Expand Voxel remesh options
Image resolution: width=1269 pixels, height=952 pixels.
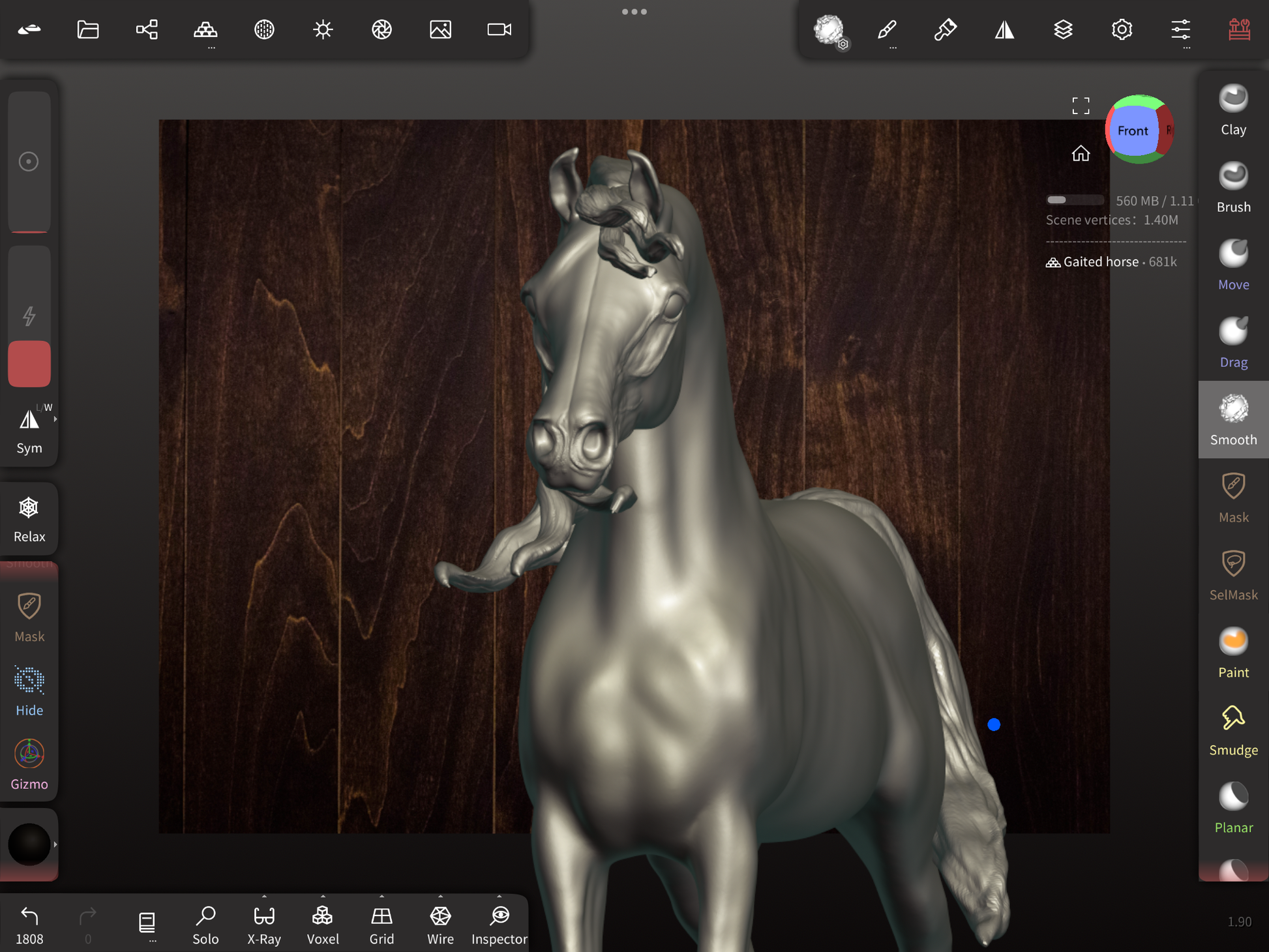323,897
